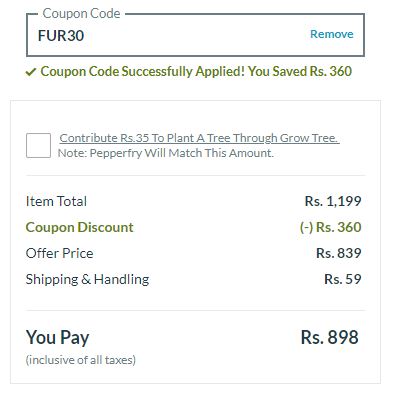
Task: Click the Coupon Discount label
Action: 79,227
